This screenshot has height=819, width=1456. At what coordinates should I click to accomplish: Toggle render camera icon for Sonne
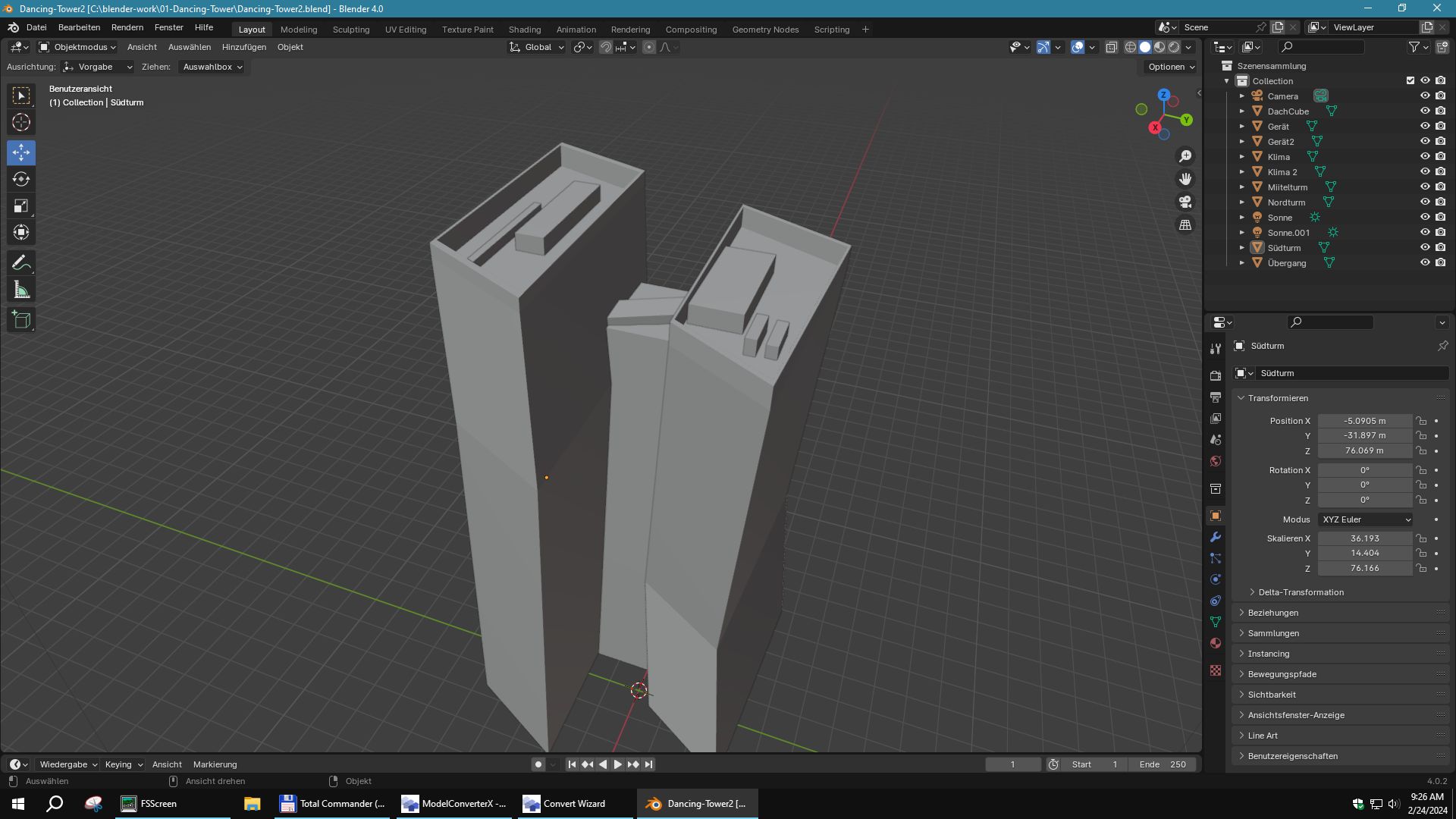coord(1440,217)
